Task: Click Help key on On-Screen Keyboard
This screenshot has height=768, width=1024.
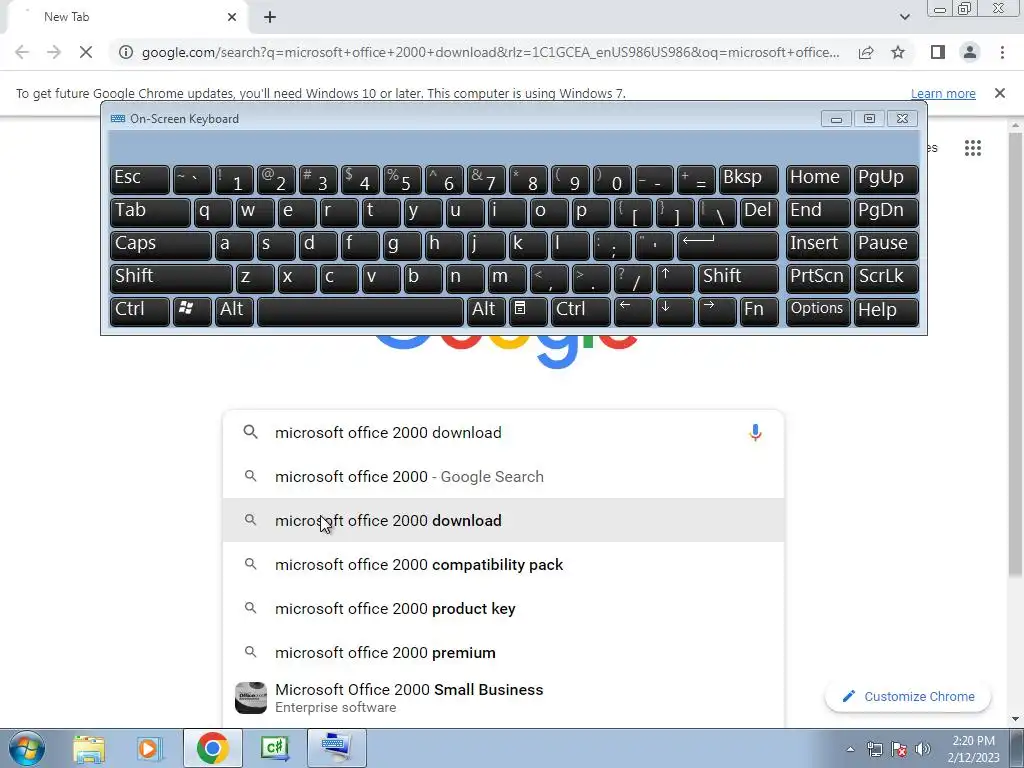Action: pyautogui.click(x=886, y=311)
